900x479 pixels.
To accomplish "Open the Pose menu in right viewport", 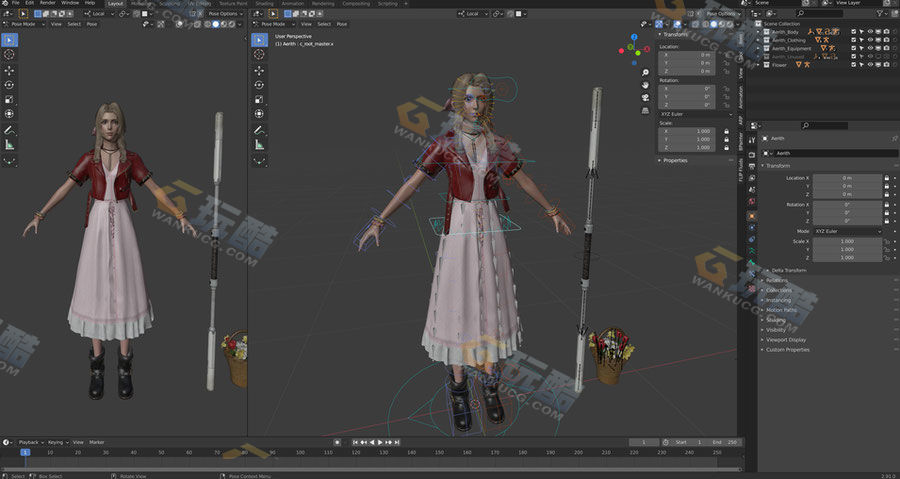I will click(x=342, y=24).
